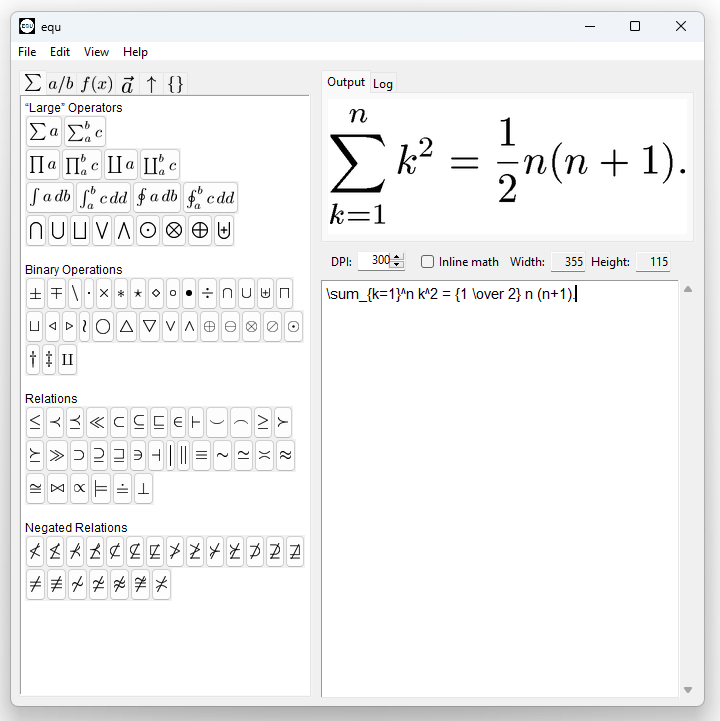Viewport: 720px width, 721px height.
Task: Insert the indefinite integral a db
Action: 50,197
